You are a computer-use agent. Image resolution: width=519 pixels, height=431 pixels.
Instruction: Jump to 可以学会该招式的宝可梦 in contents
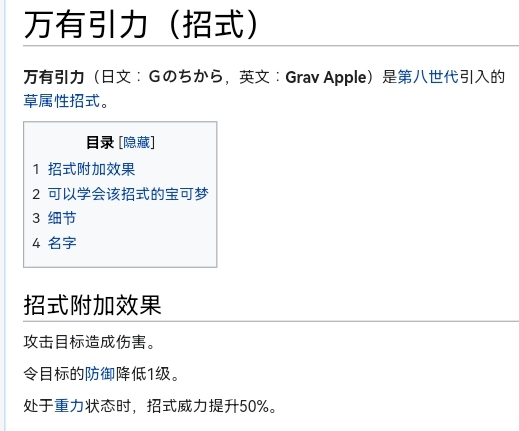pyautogui.click(x=128, y=194)
